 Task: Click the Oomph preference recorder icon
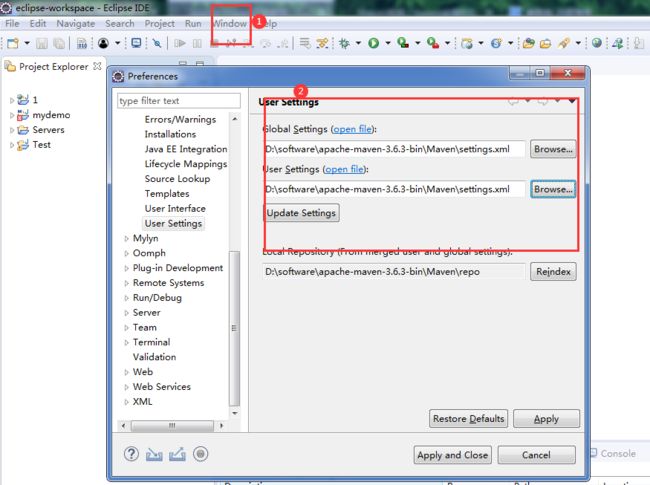click(x=201, y=454)
